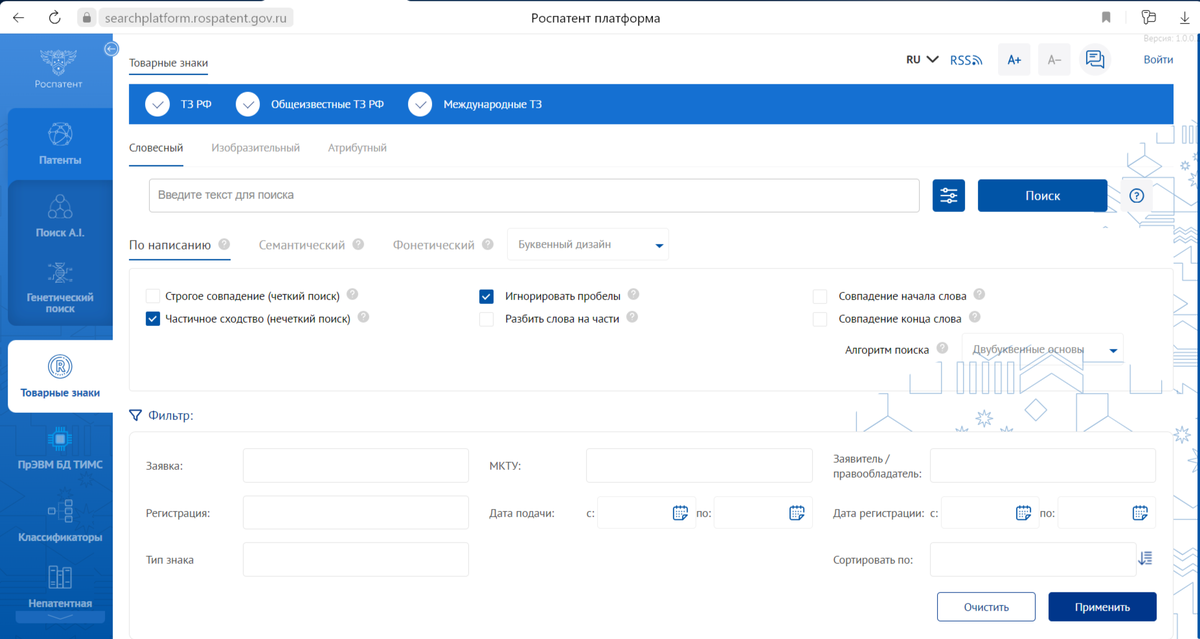
Task: Open calendar for Дата подачи start
Action: (x=680, y=513)
